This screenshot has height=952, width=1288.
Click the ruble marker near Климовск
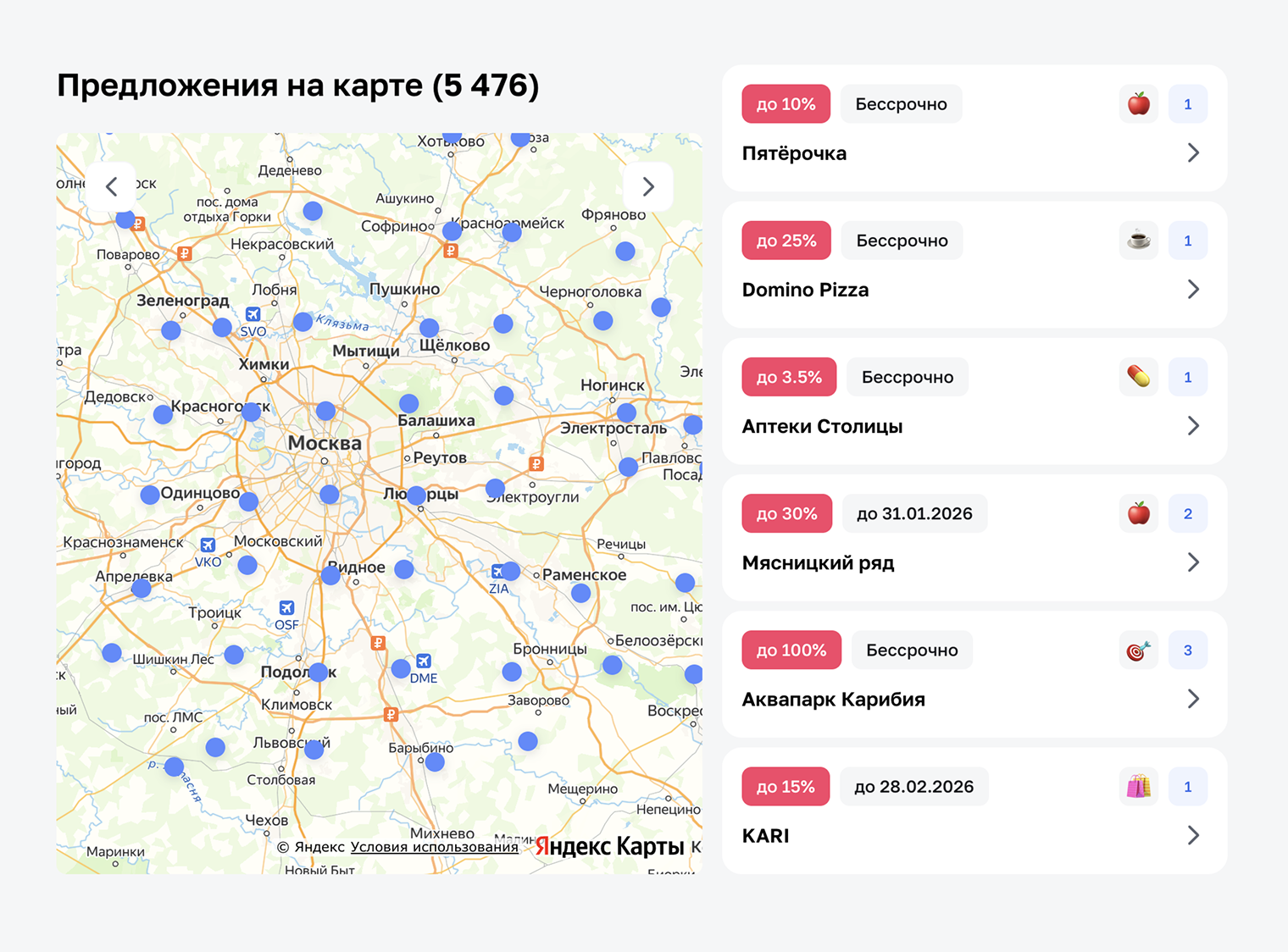click(x=391, y=713)
